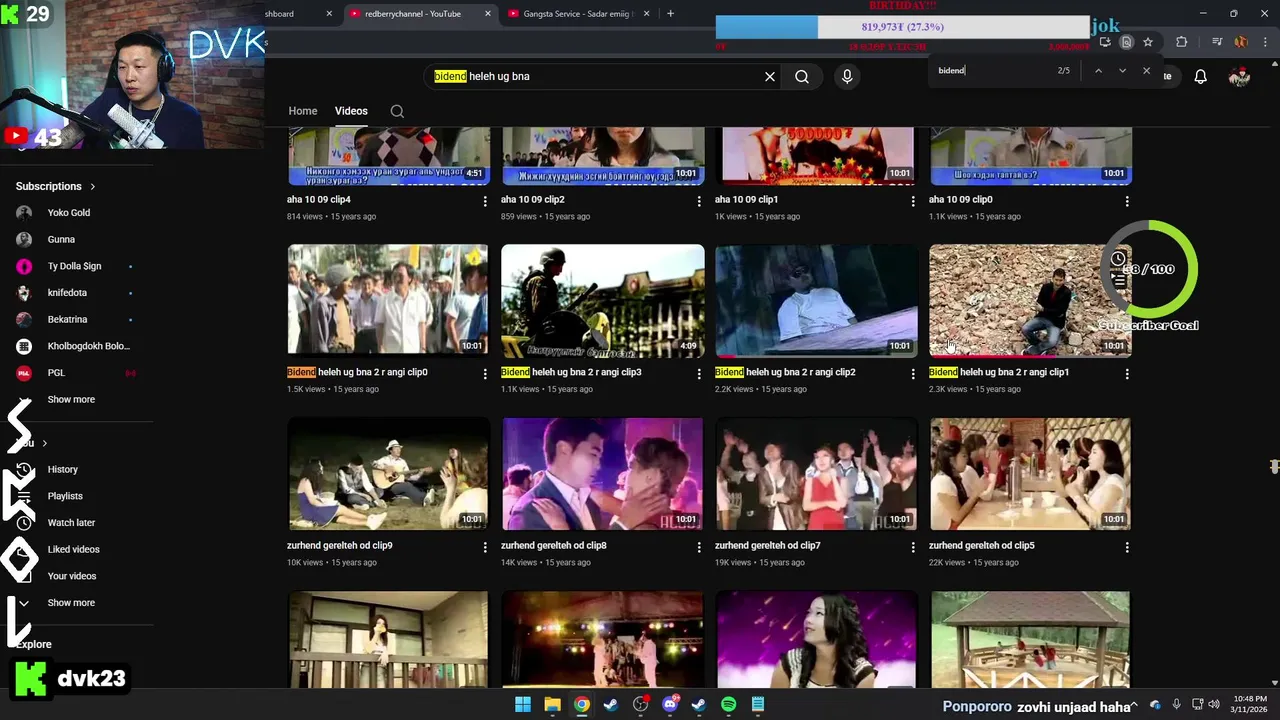Viewport: 1280px width, 720px height.
Task: Open Spotify from the taskbar
Action: 728,705
